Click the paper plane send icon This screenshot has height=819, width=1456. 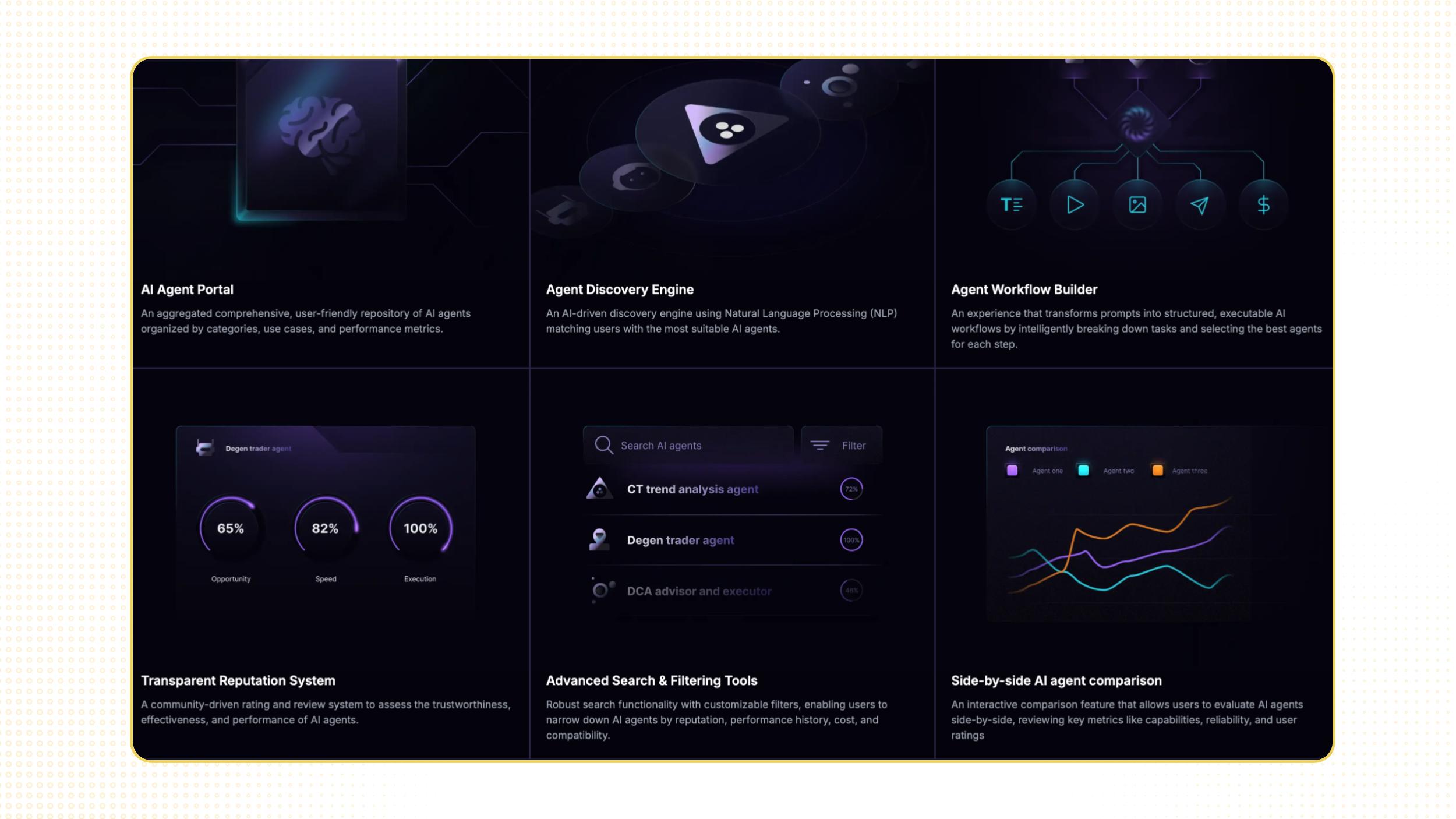click(x=1200, y=204)
